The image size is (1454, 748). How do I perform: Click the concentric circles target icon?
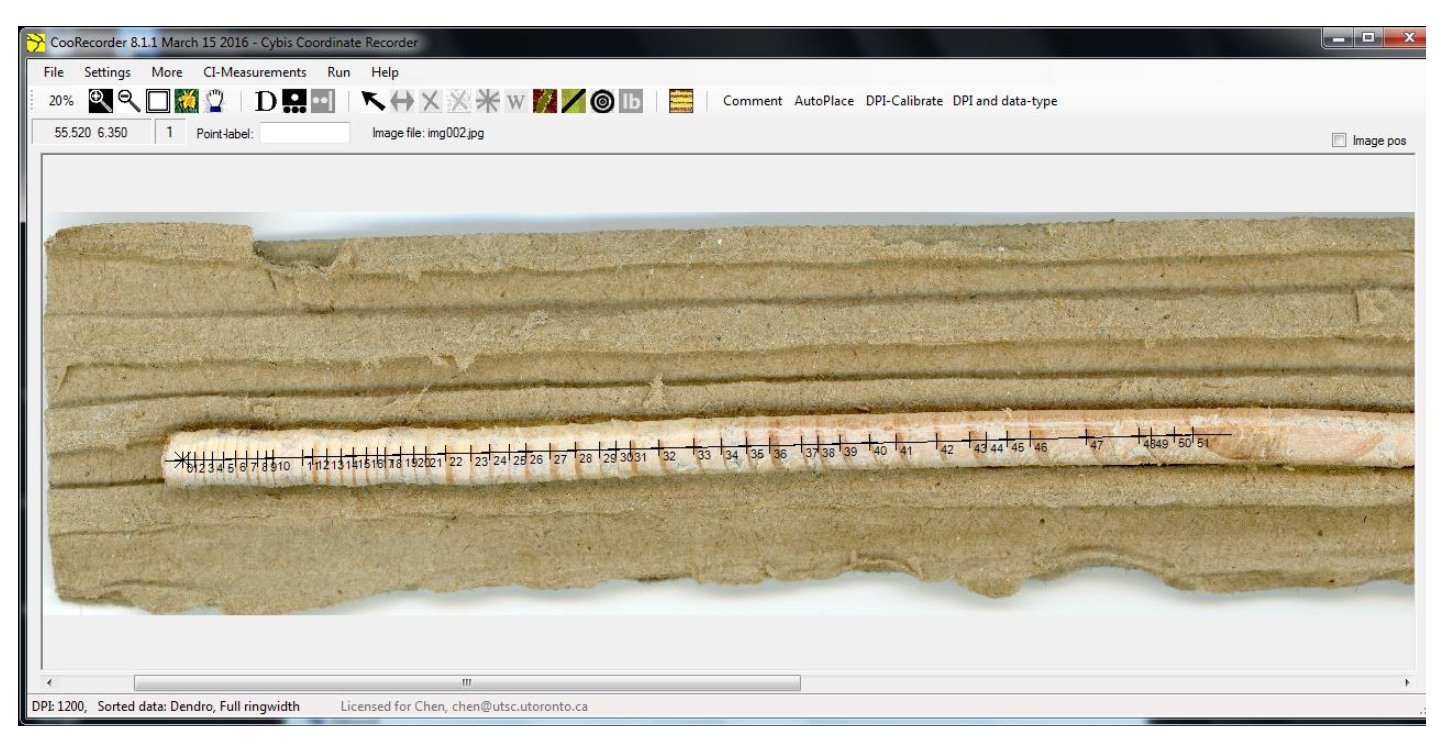tap(602, 101)
